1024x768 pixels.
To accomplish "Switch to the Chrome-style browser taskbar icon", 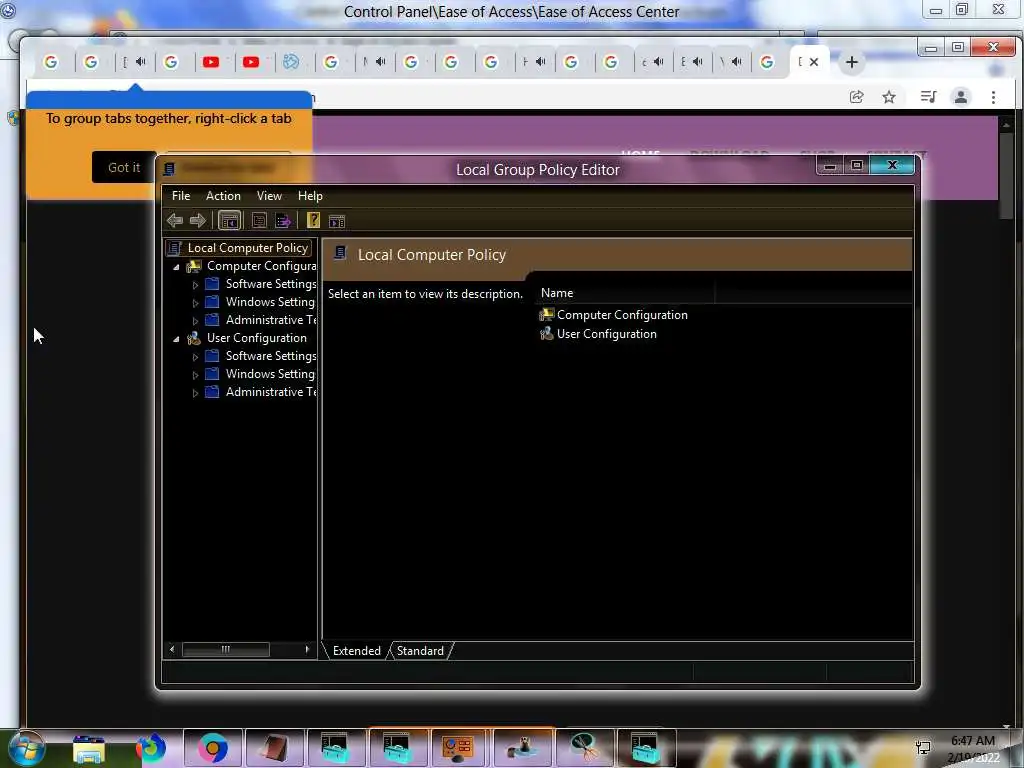I will point(213,748).
